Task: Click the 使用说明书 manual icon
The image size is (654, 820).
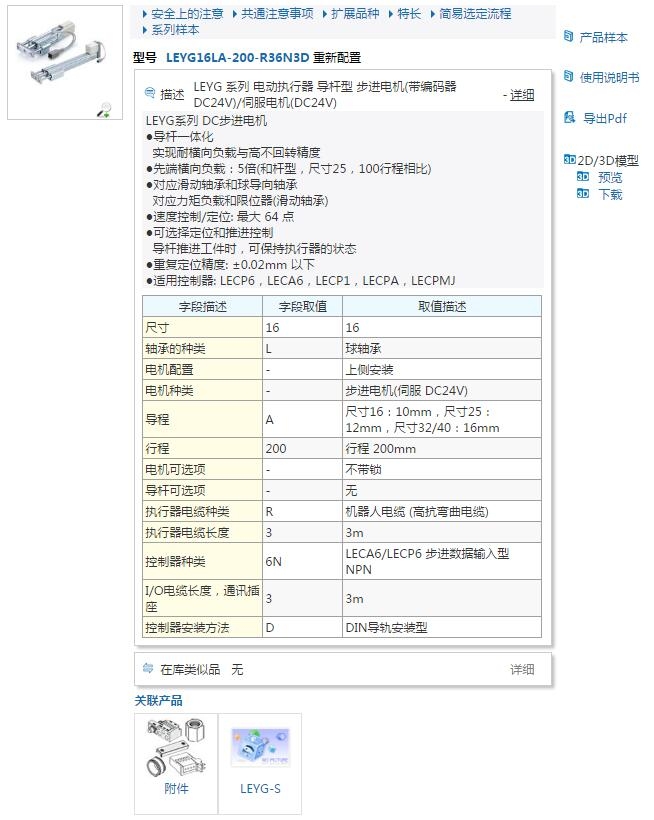Action: (569, 77)
